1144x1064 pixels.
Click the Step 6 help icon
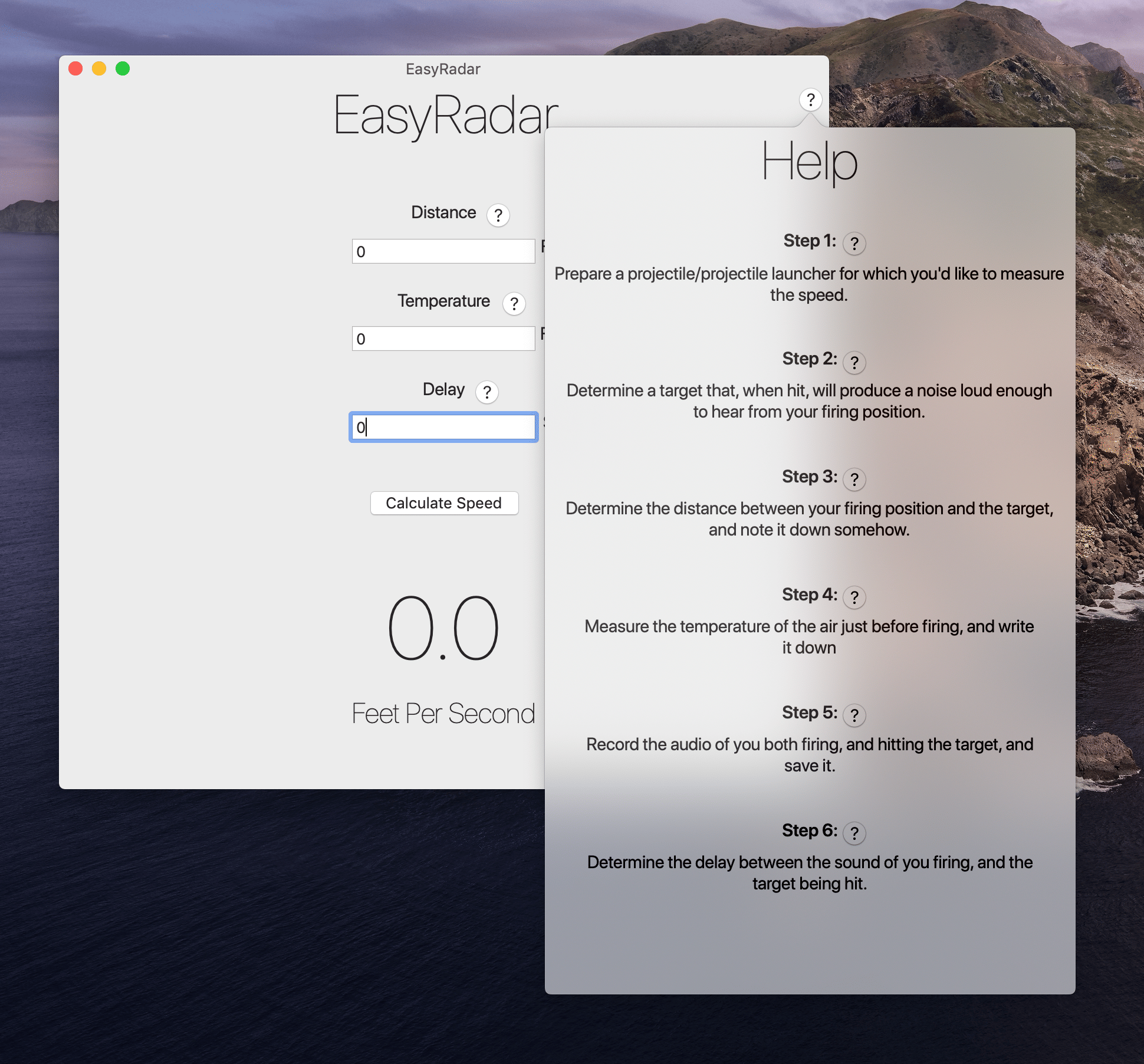pyautogui.click(x=854, y=833)
